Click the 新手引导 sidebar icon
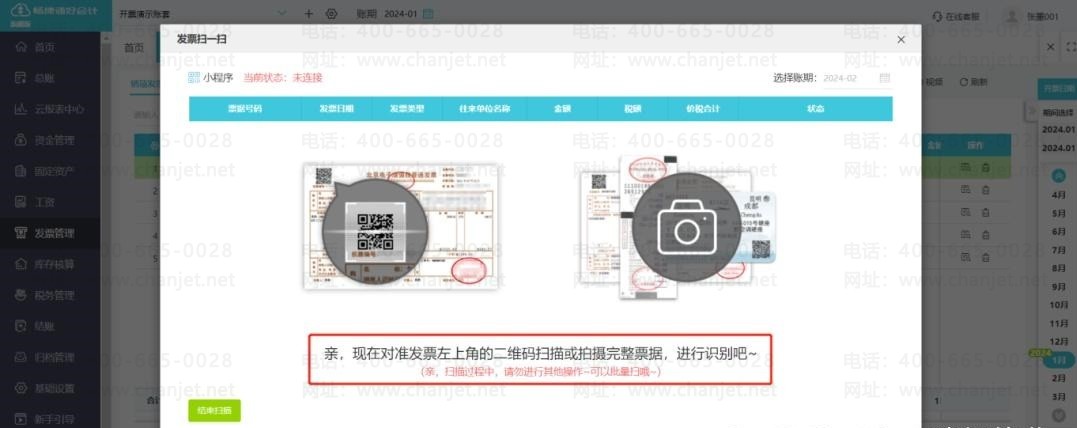The height and width of the screenshot is (428, 1077). click(x=21, y=418)
